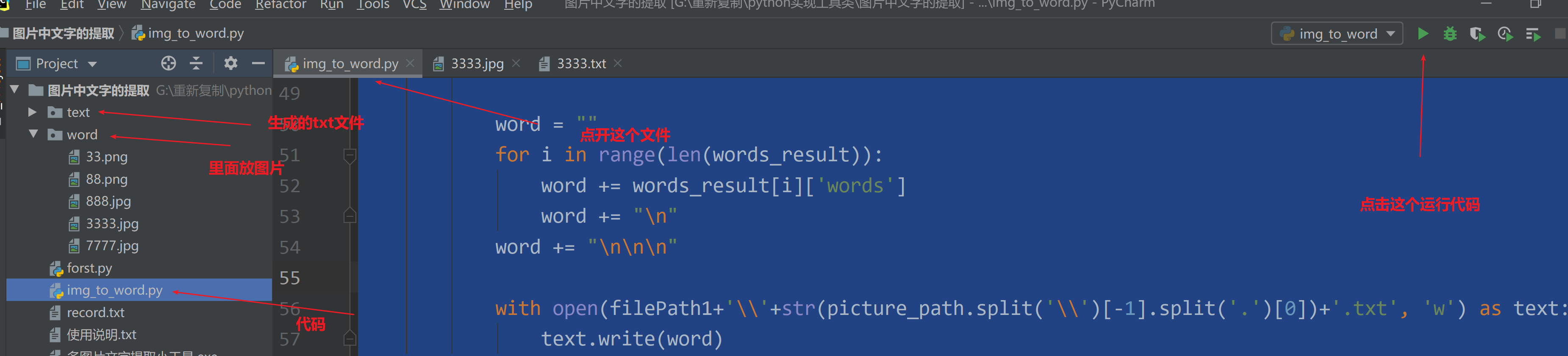Select forst.py in the project tree
The height and width of the screenshot is (356, 1568).
click(139, 268)
